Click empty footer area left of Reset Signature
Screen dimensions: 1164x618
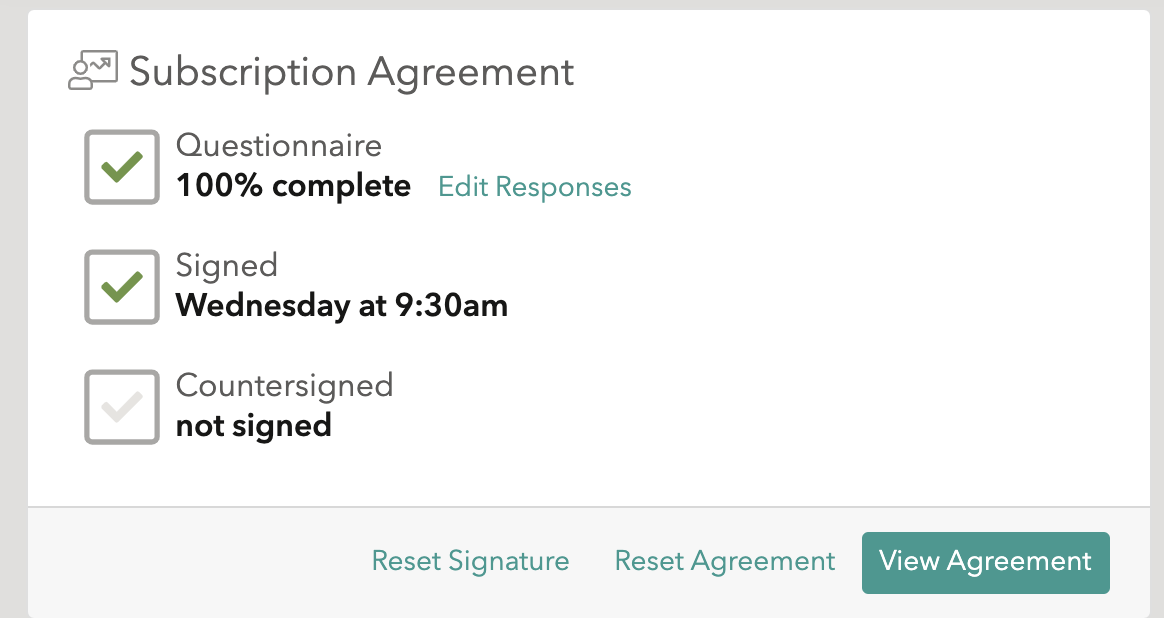click(x=193, y=562)
